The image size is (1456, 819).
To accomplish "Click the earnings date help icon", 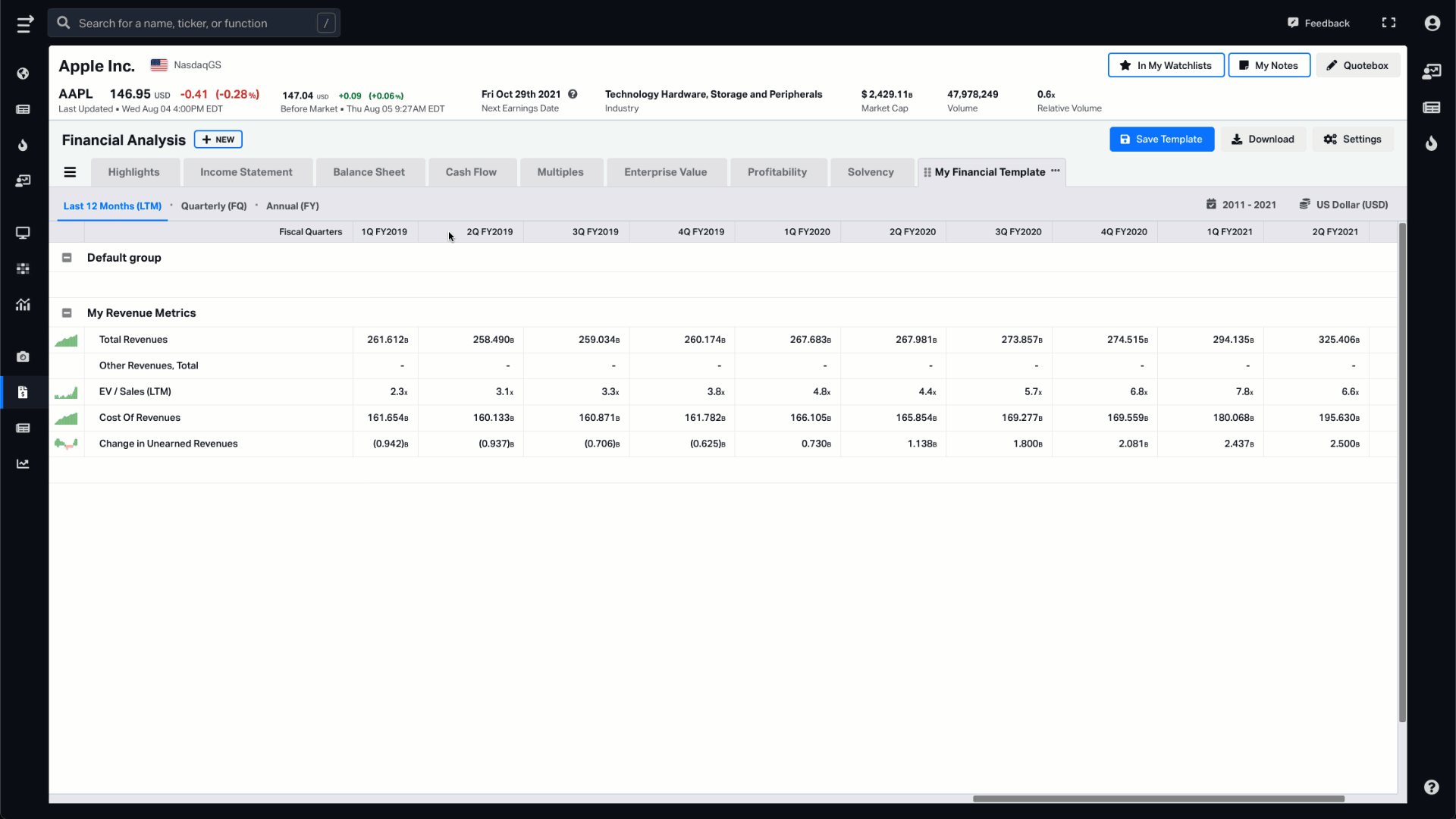I will point(573,94).
